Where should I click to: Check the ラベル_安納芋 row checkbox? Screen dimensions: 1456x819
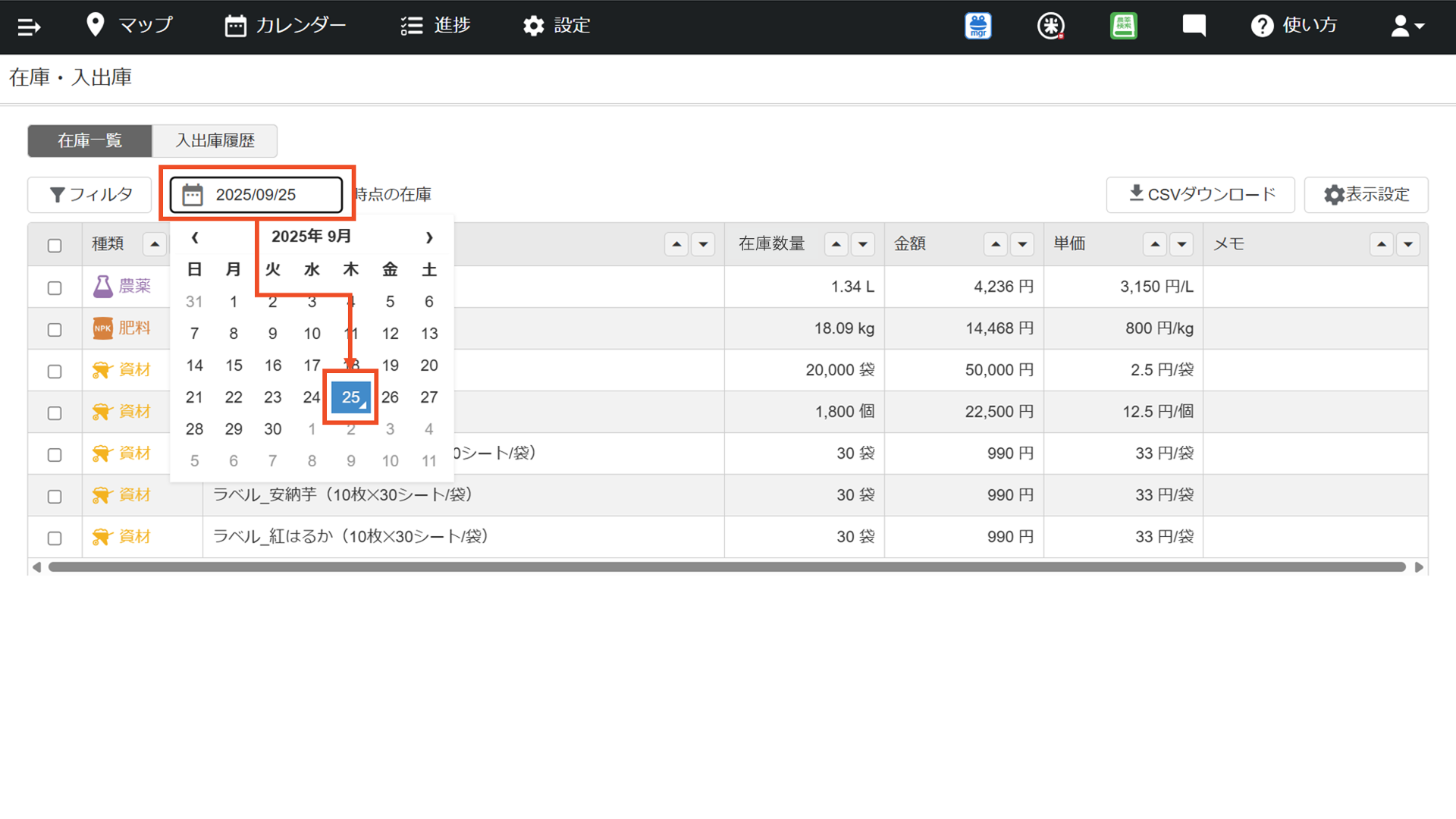tap(55, 497)
